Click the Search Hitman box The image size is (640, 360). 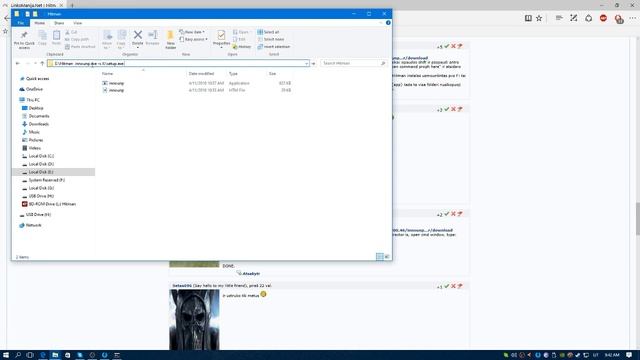click(x=353, y=63)
